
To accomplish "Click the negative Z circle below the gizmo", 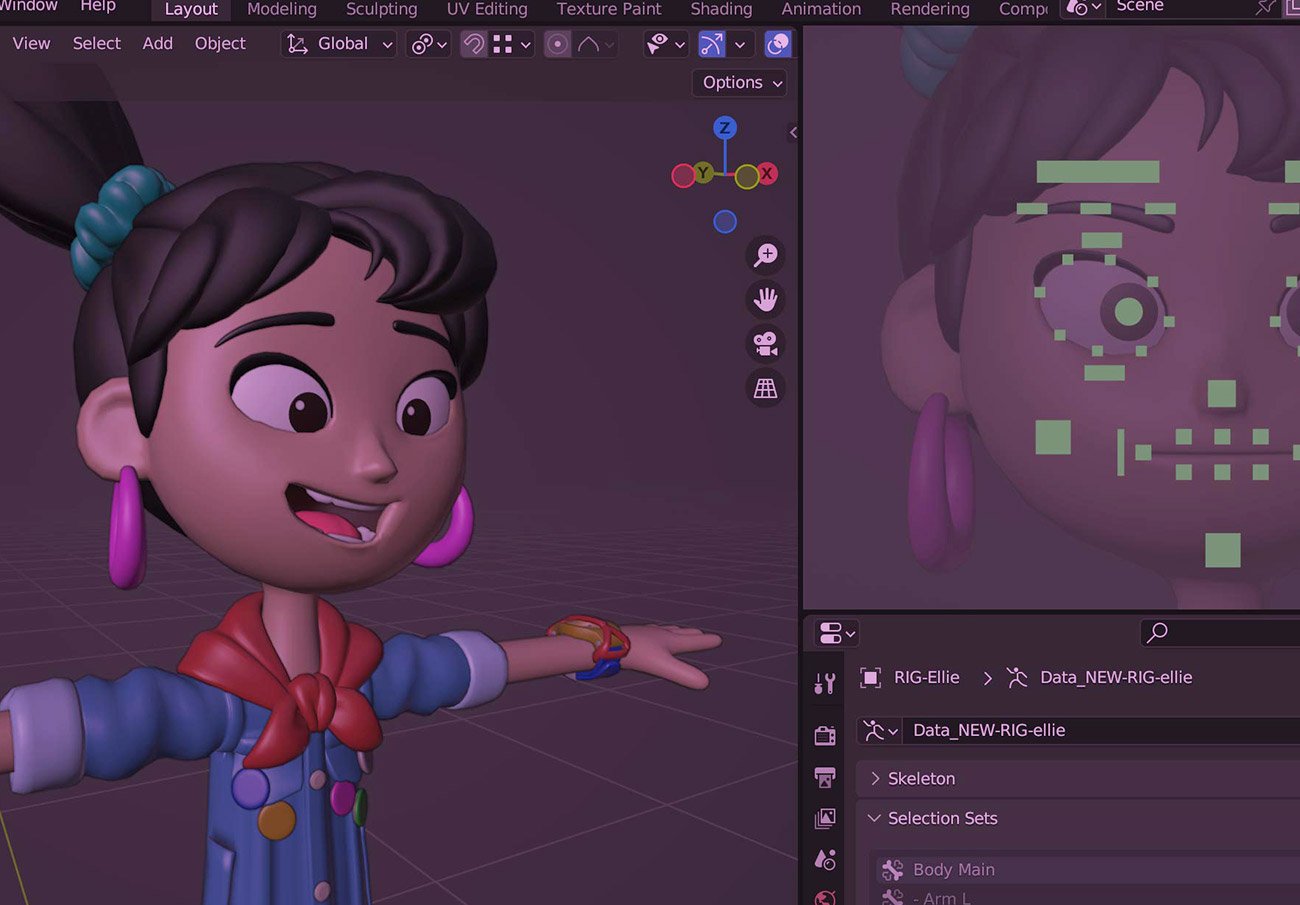I will (725, 222).
